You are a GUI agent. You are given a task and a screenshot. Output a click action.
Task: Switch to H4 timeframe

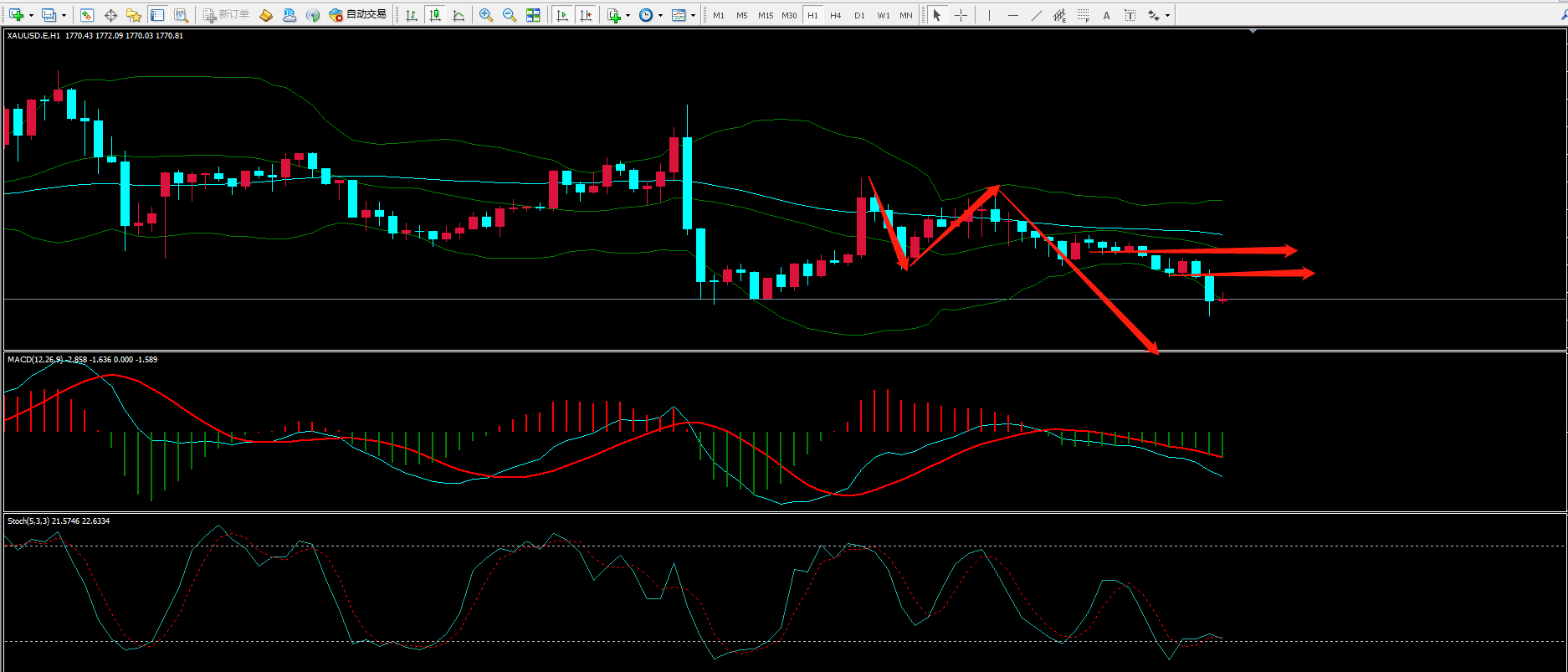[835, 15]
